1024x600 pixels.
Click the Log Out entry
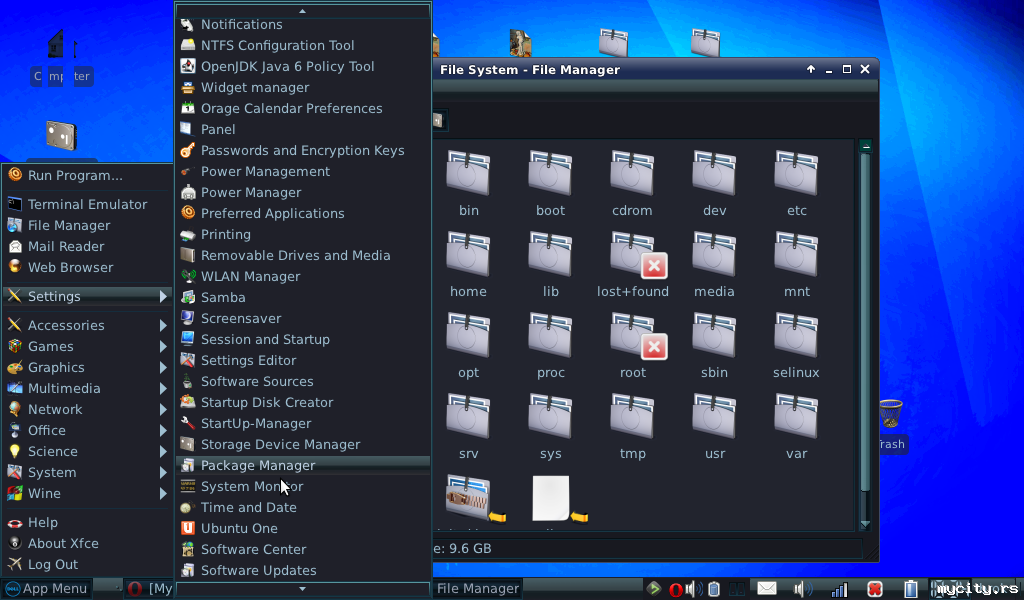[52, 564]
